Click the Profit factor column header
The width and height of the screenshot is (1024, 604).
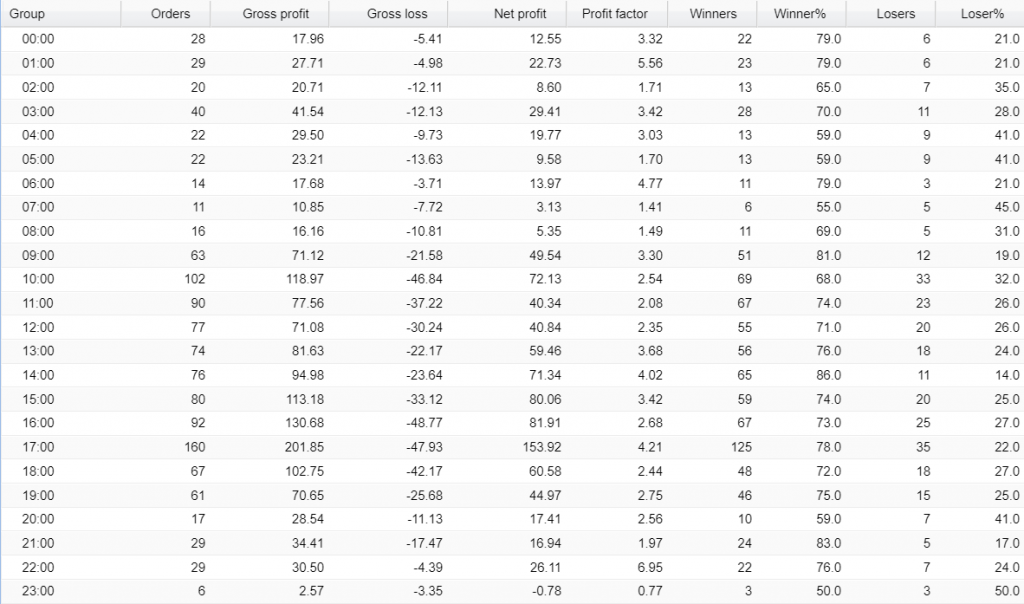pos(614,14)
